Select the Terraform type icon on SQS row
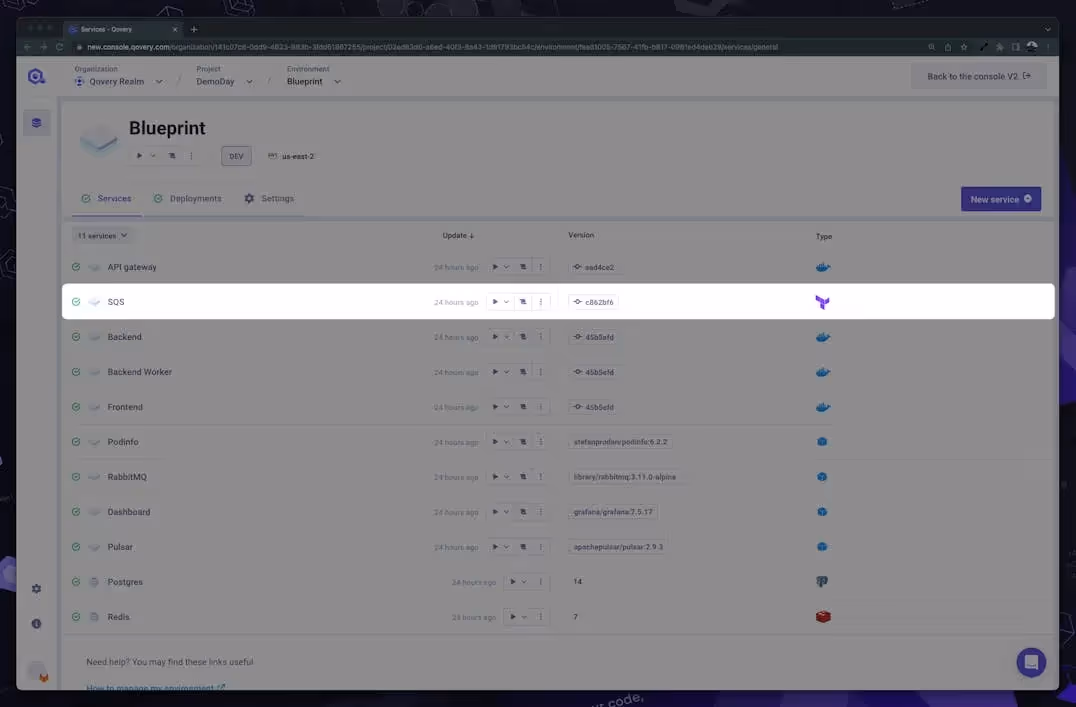1076x707 pixels. tap(822, 301)
